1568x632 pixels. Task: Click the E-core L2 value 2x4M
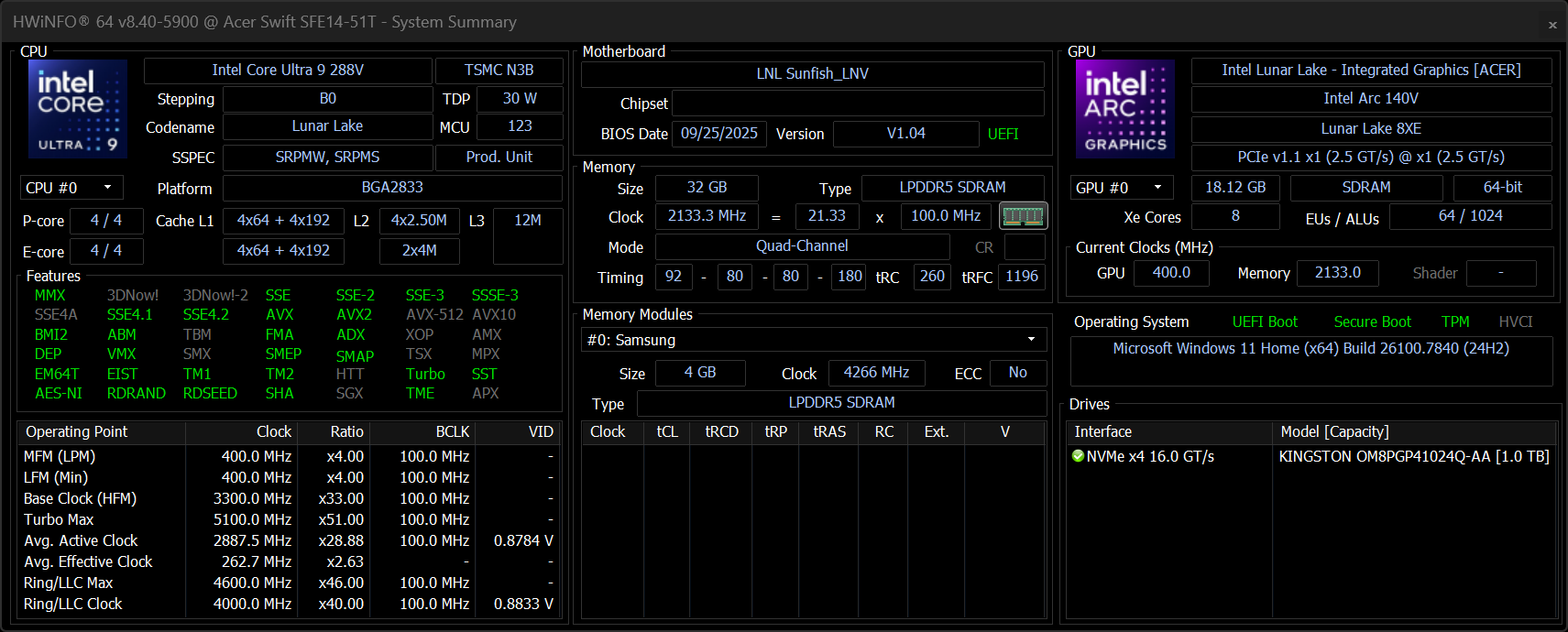(x=419, y=251)
